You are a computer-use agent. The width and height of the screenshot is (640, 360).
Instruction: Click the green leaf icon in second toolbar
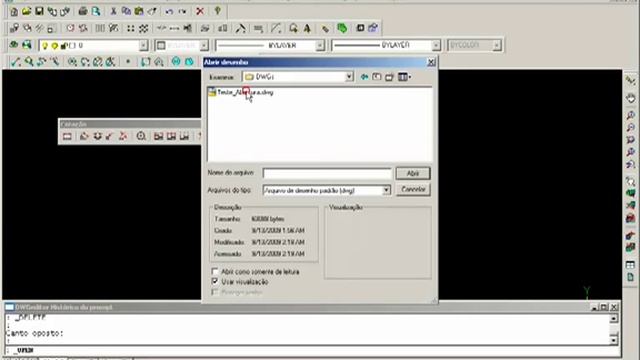[x=342, y=28]
